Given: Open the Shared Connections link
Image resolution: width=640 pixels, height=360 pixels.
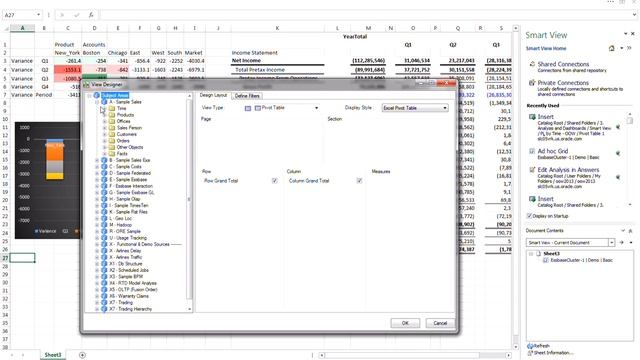Looking at the screenshot, I should tap(563, 64).
